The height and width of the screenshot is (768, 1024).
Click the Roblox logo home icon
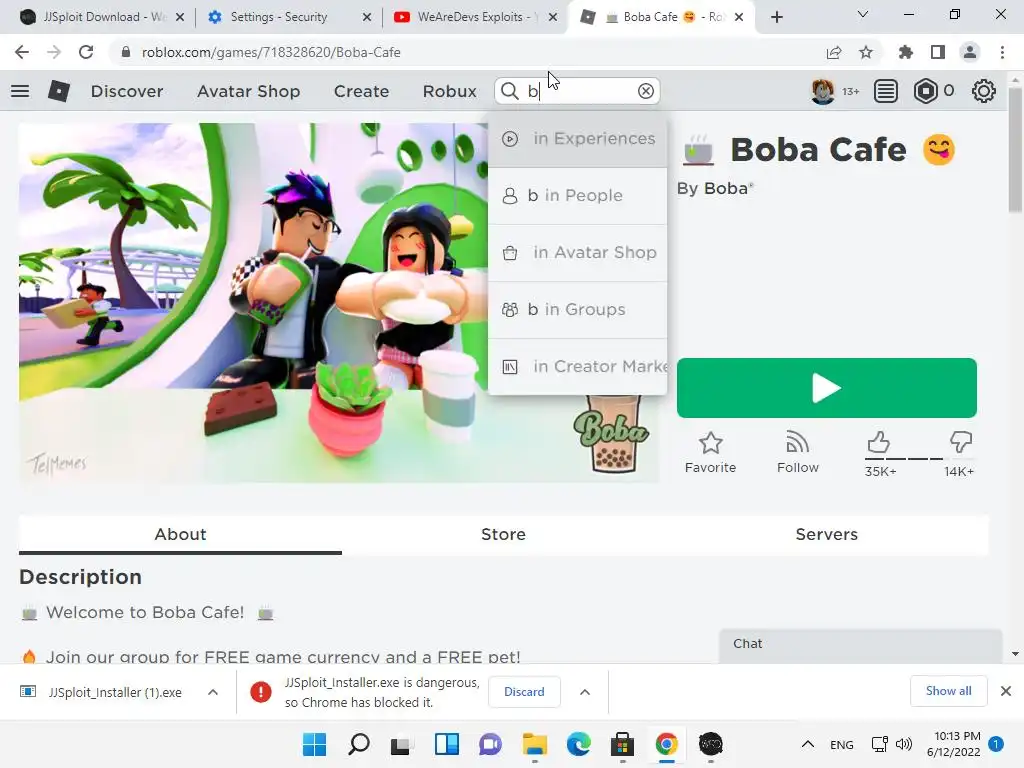tap(59, 91)
